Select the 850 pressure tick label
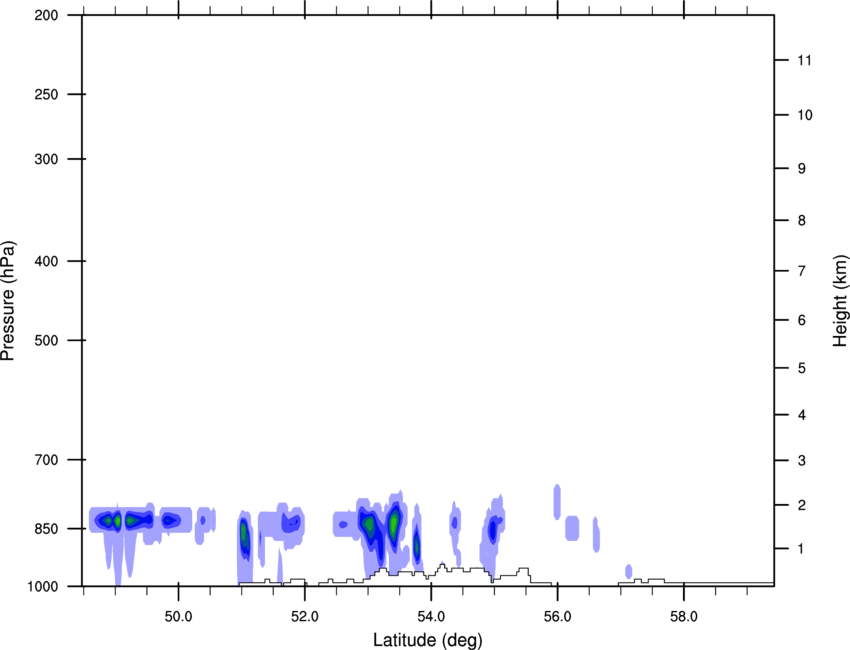Viewport: 850px width, 650px height. pyautogui.click(x=46, y=529)
